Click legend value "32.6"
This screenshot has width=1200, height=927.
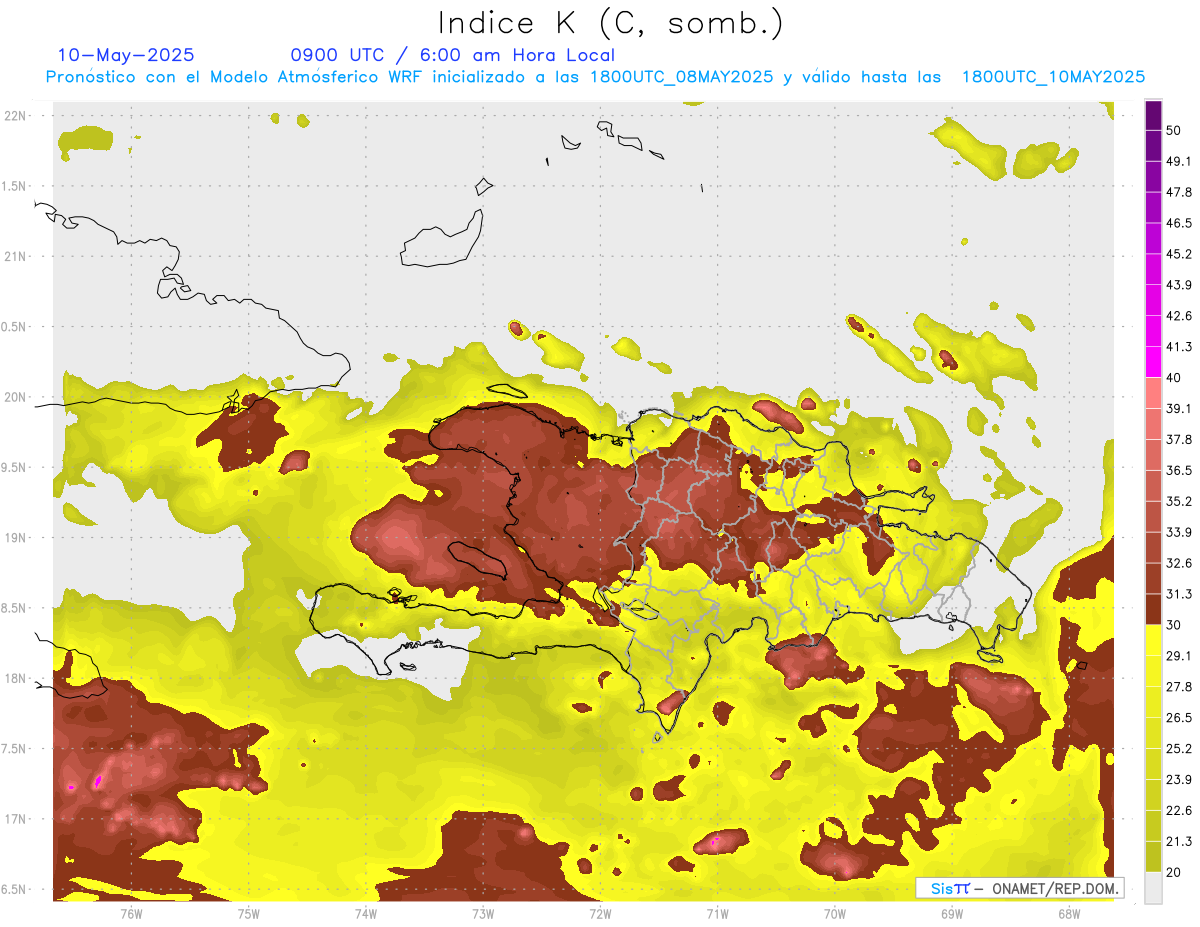pyautogui.click(x=1179, y=563)
